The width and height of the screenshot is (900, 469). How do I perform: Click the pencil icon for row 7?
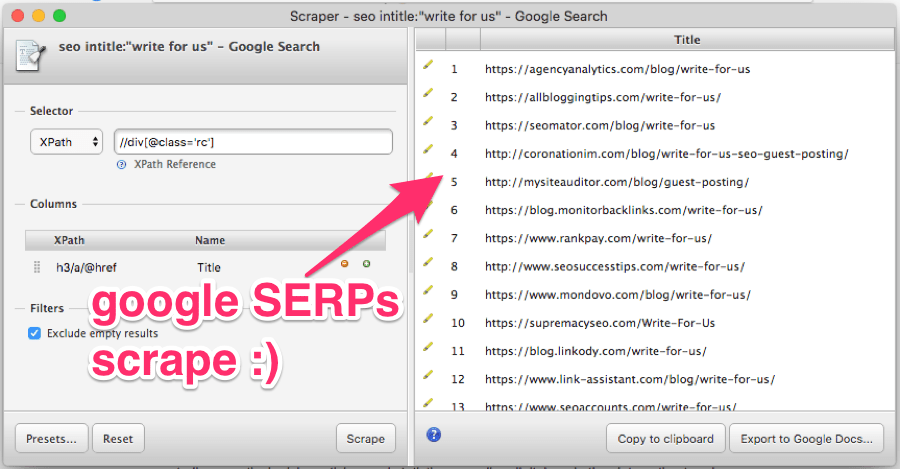[x=429, y=234]
